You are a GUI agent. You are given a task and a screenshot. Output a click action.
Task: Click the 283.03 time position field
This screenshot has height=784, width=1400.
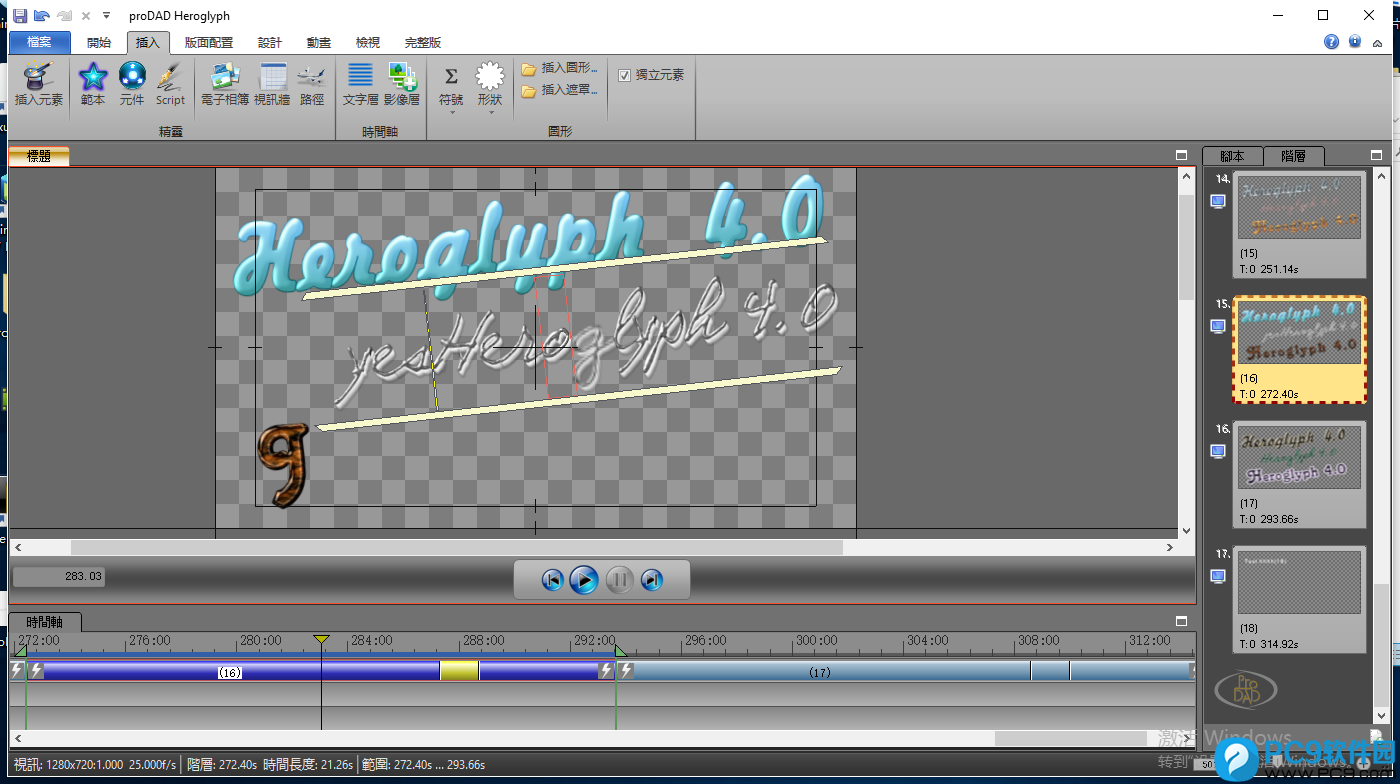59,577
